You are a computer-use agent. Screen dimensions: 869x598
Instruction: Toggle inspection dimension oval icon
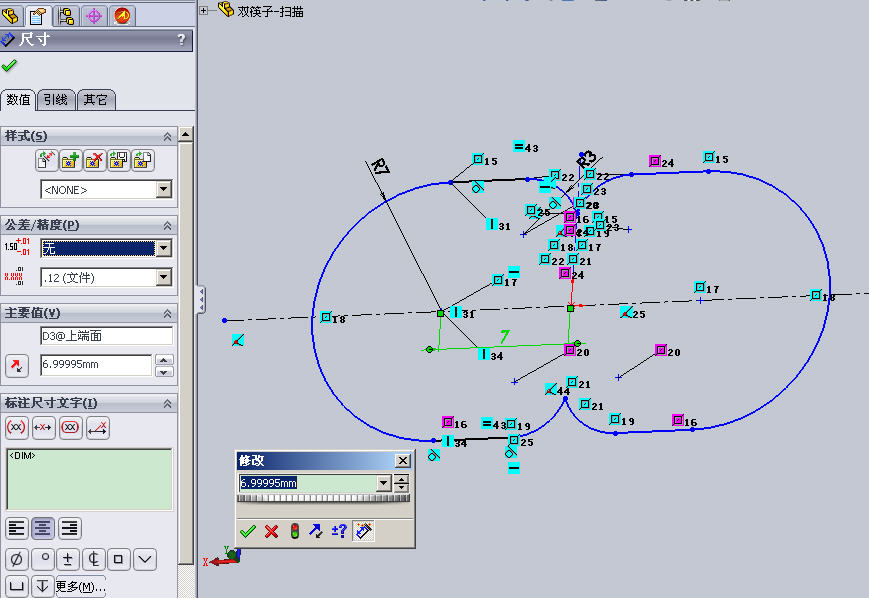(70, 427)
